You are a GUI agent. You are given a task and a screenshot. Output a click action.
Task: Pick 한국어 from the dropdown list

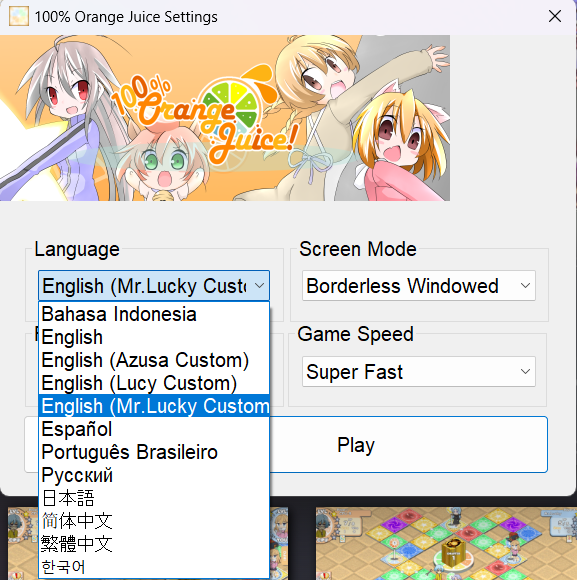click(x=154, y=566)
